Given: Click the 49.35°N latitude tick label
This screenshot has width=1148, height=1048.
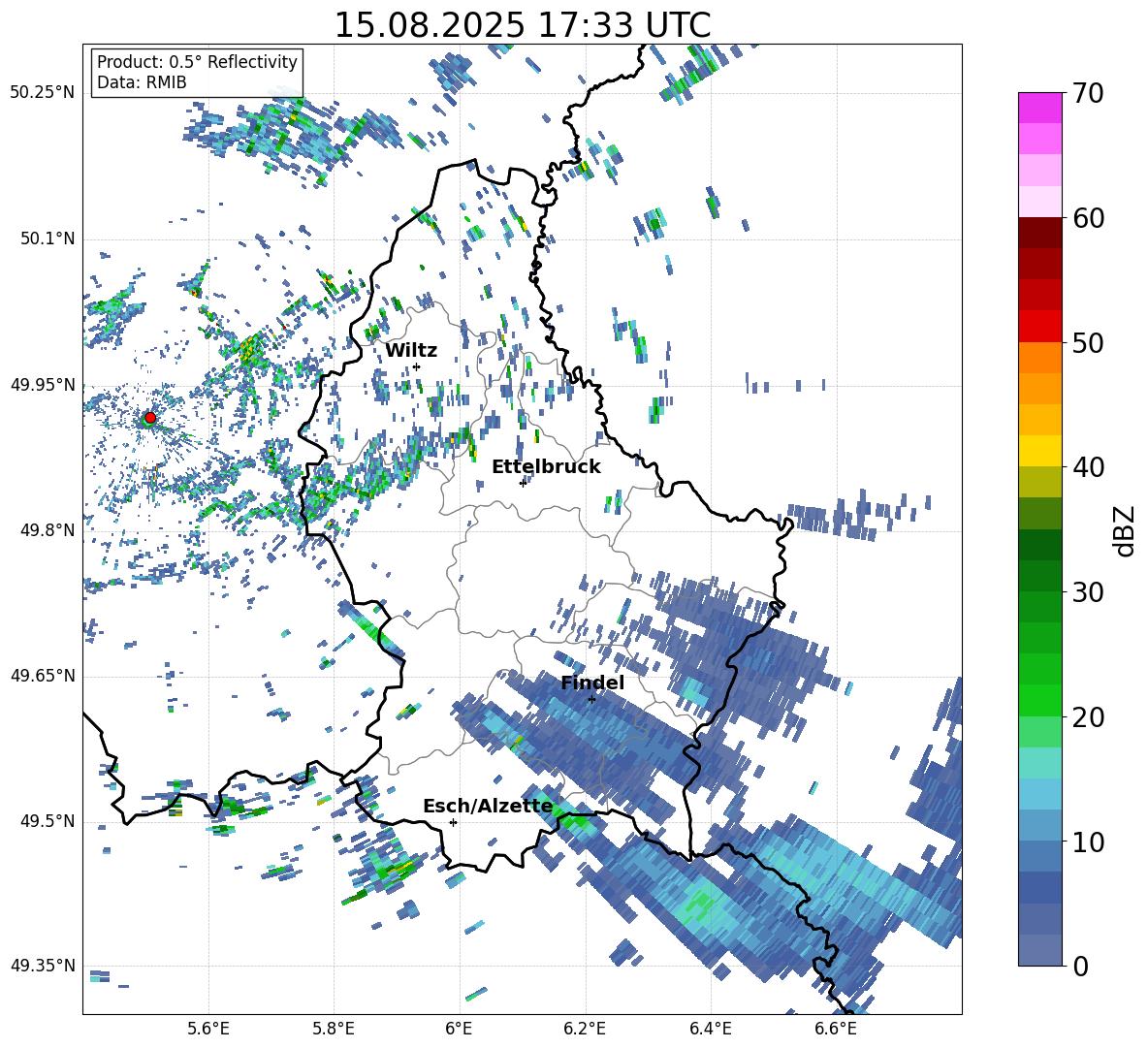Looking at the screenshot, I should pos(43,966).
